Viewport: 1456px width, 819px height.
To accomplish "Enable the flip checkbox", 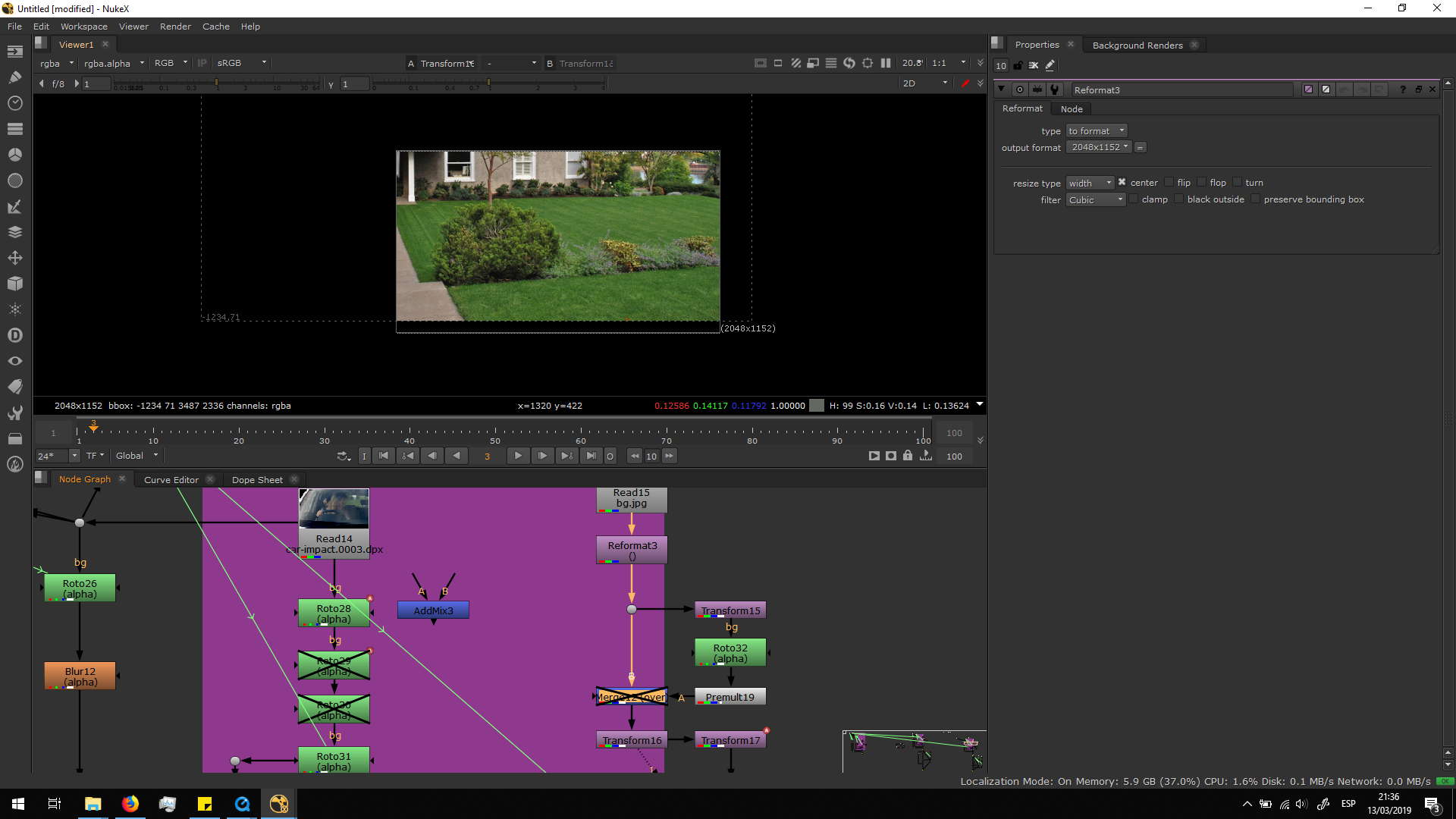I will click(x=1169, y=183).
